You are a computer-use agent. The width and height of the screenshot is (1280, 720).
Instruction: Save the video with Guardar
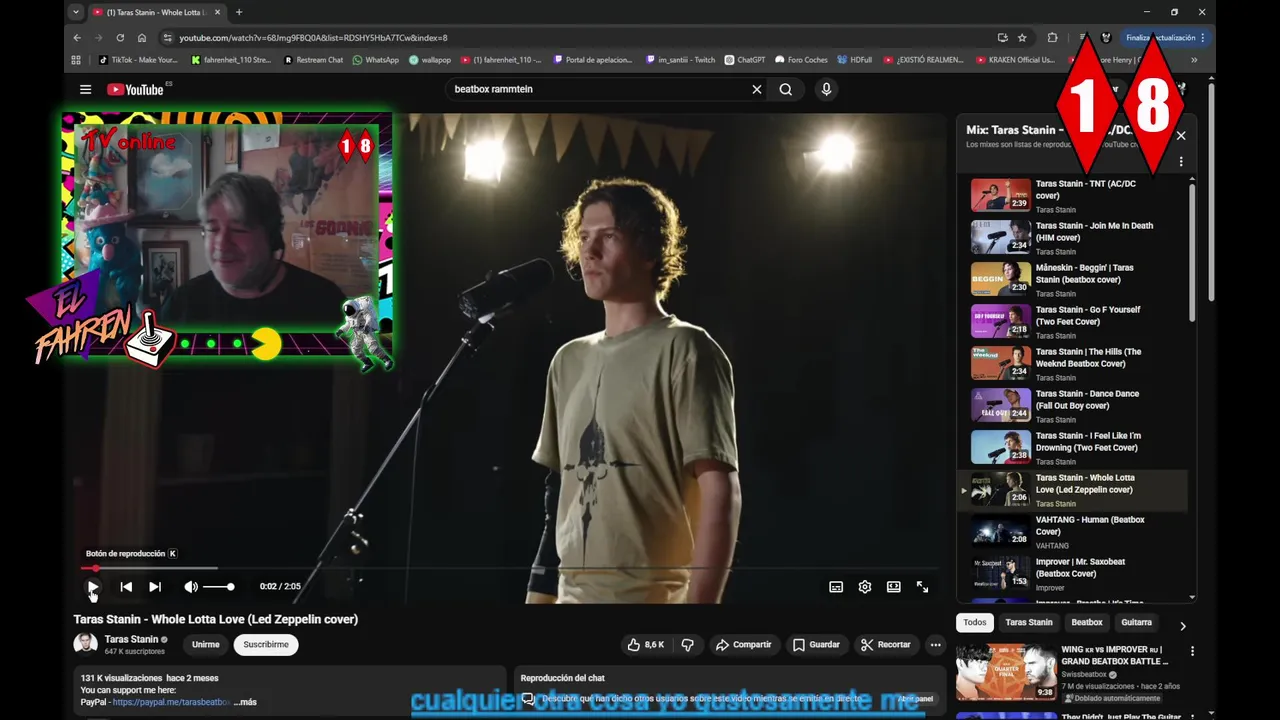[816, 645]
